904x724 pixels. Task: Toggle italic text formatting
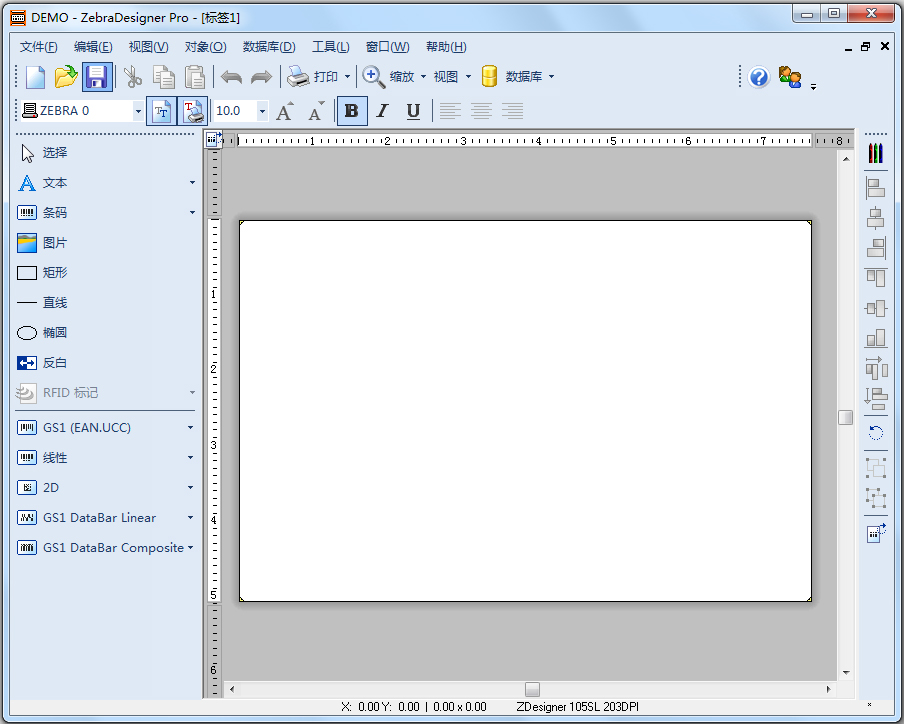pyautogui.click(x=382, y=111)
